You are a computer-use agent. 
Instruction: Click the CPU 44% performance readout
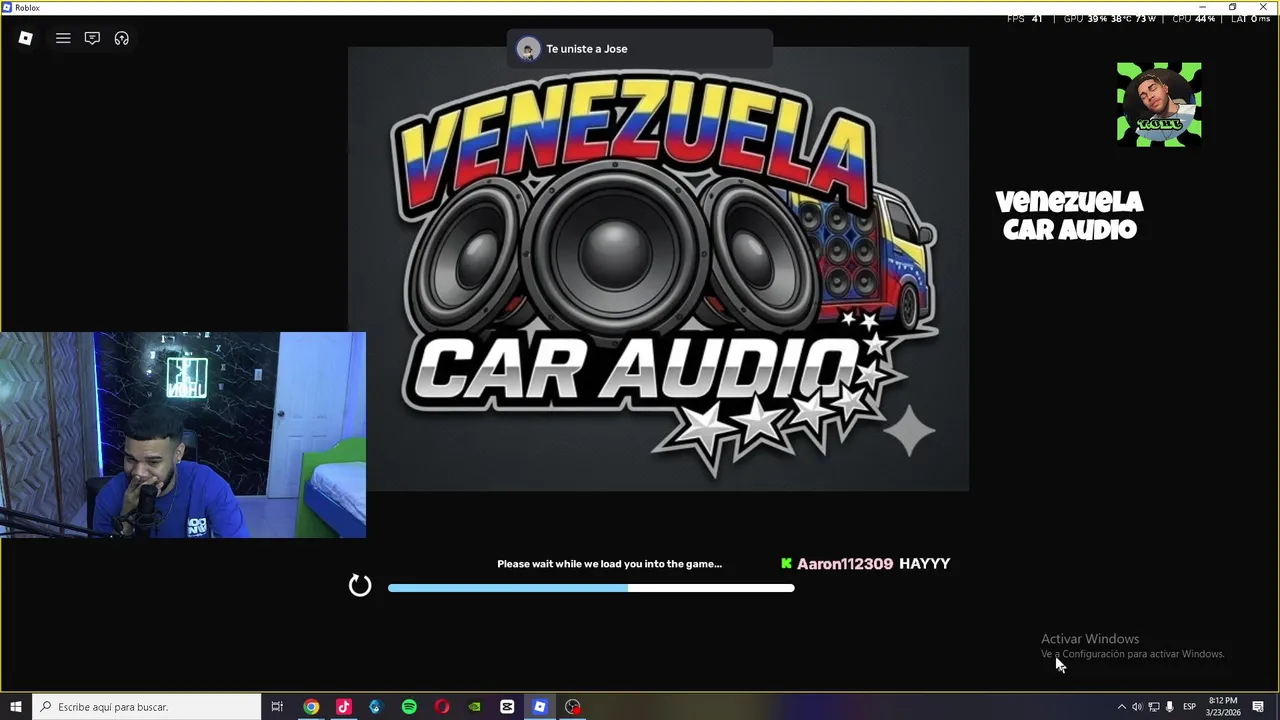[x=1193, y=19]
